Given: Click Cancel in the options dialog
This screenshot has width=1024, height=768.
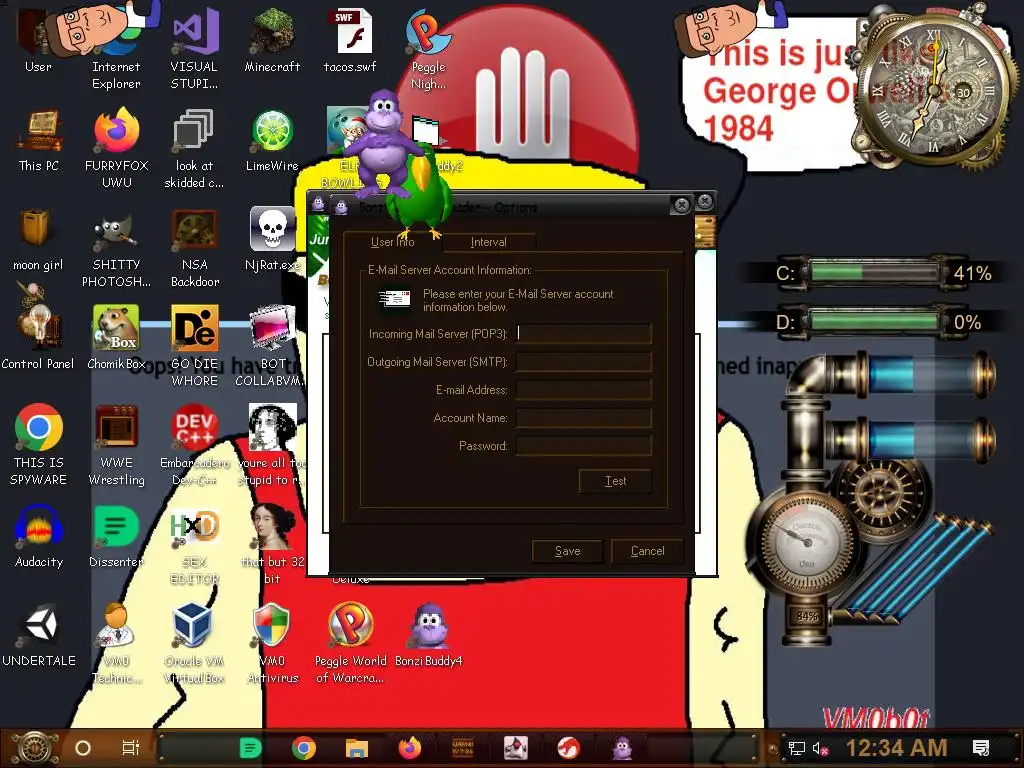Looking at the screenshot, I should pos(647,551).
